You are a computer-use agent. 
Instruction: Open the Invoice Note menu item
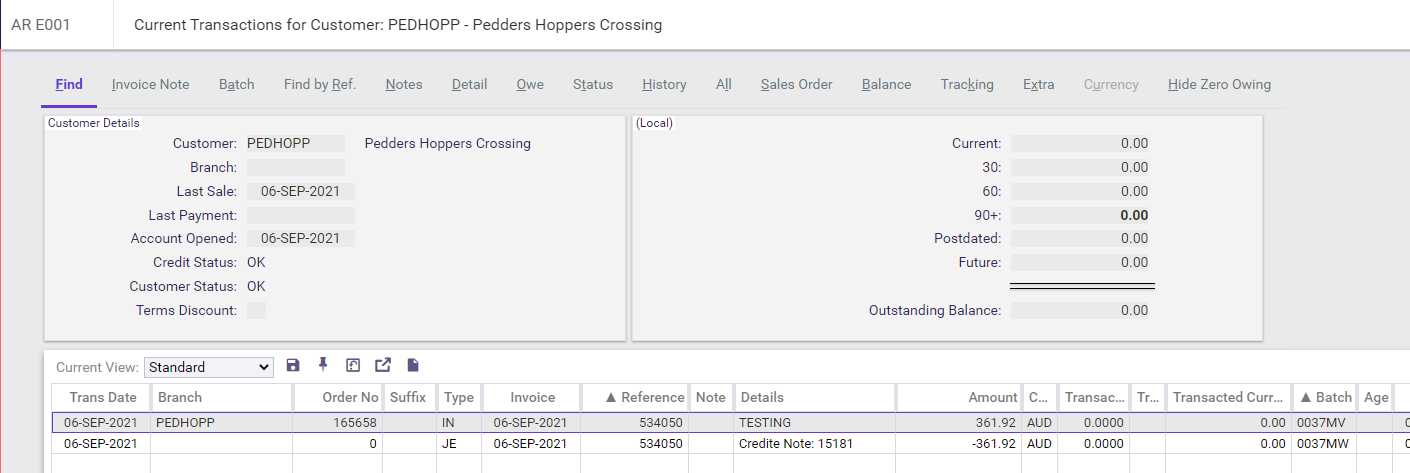click(x=150, y=85)
